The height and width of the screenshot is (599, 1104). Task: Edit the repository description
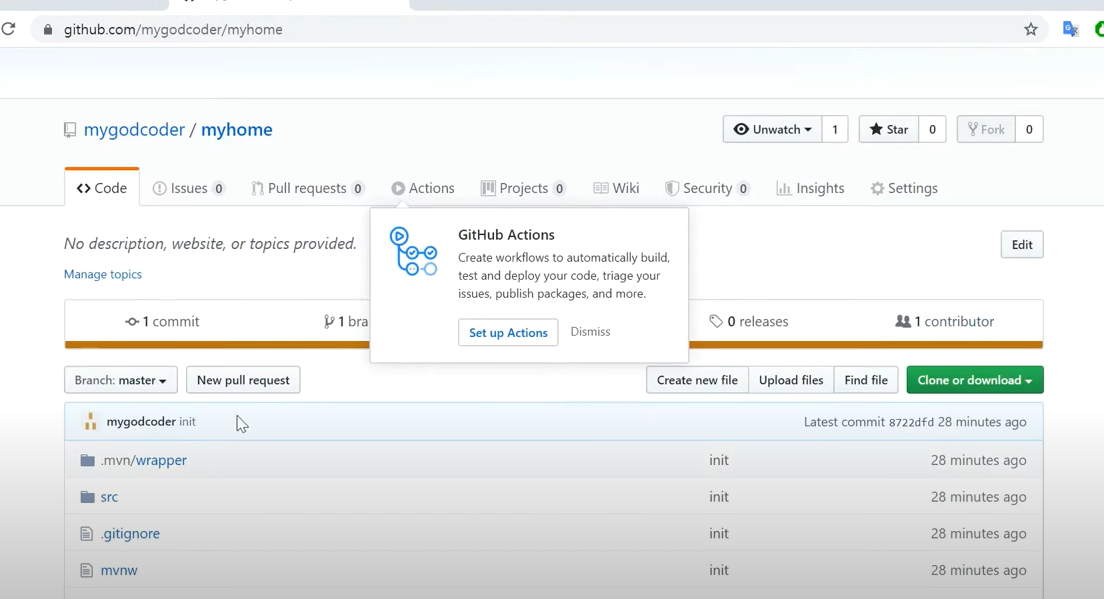(1022, 244)
